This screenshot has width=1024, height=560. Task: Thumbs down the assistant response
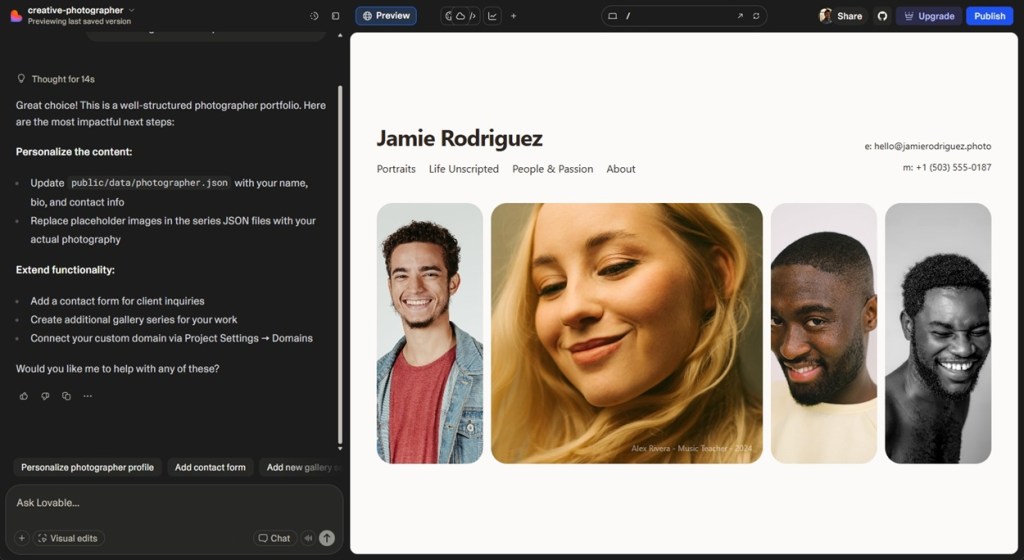coord(45,396)
